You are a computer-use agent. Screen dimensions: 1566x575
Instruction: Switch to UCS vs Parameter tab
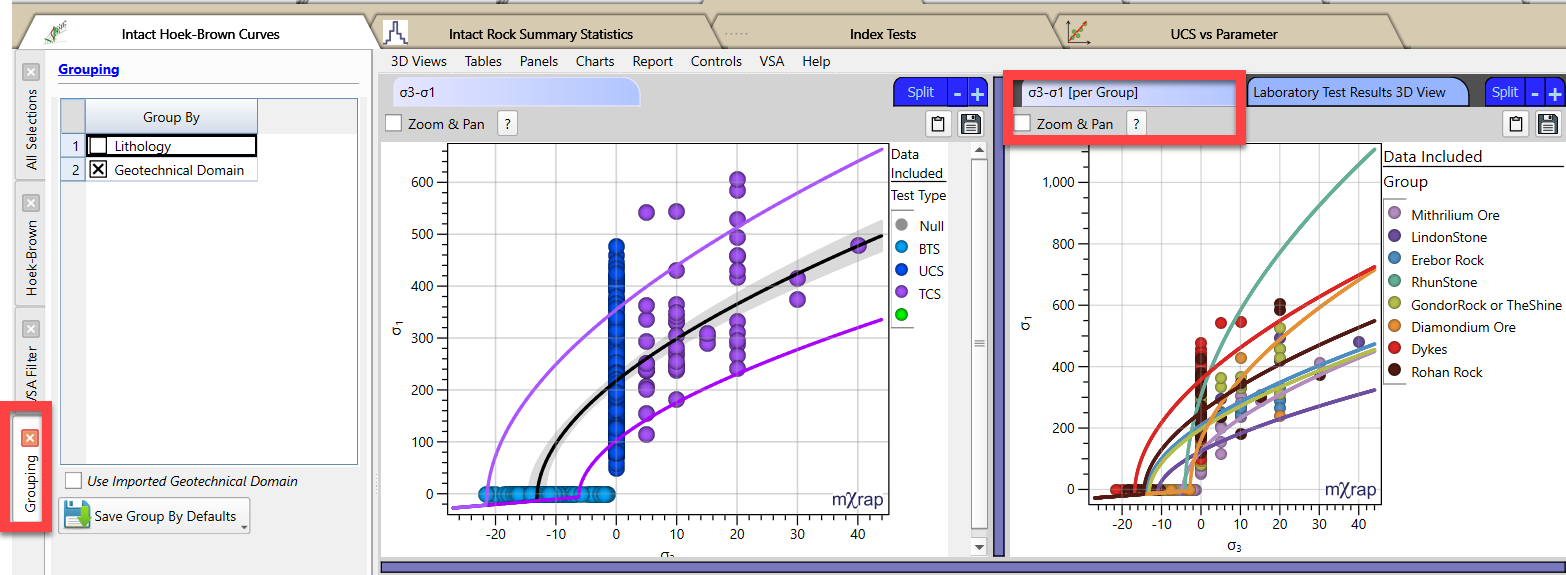(x=1224, y=34)
